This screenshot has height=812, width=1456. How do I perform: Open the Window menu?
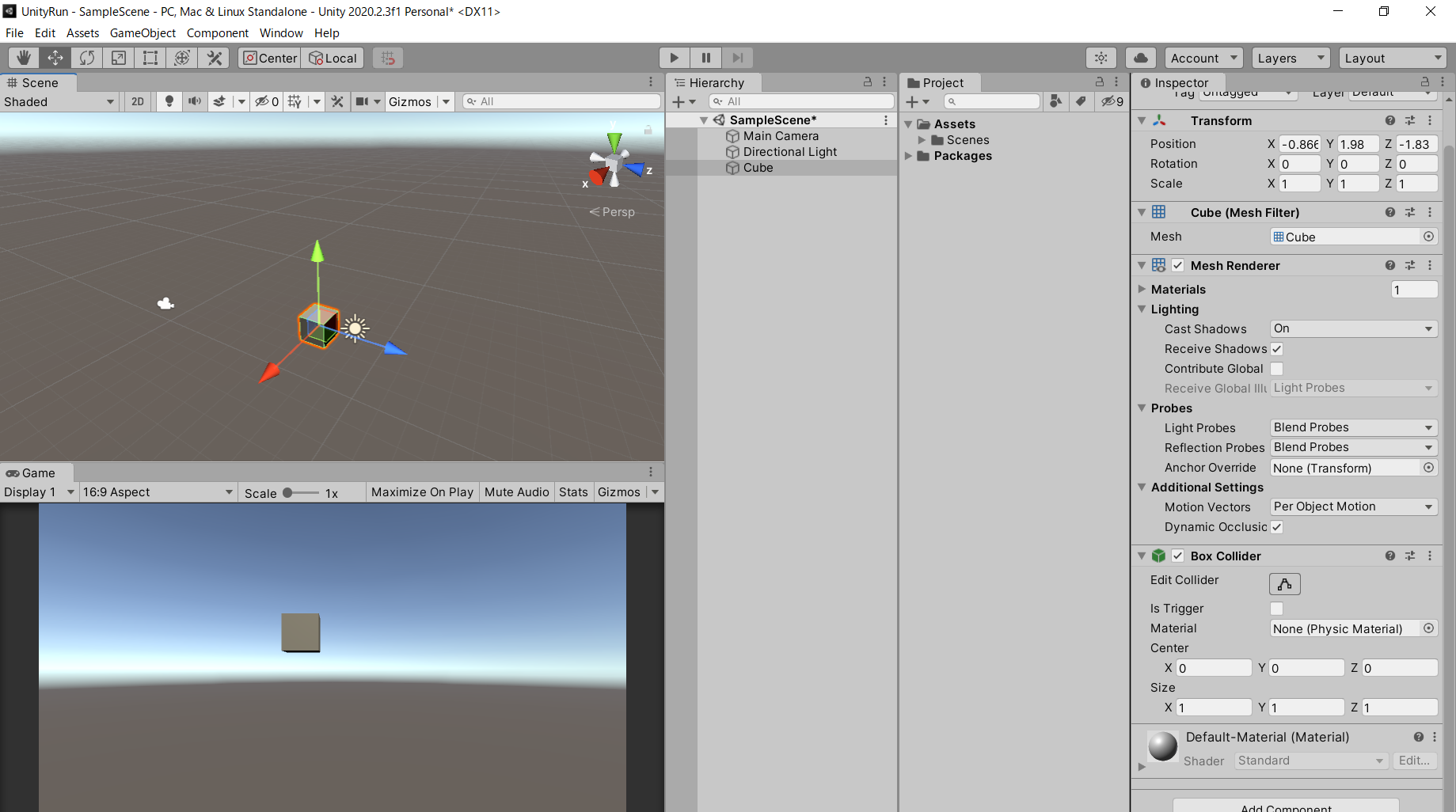[281, 33]
